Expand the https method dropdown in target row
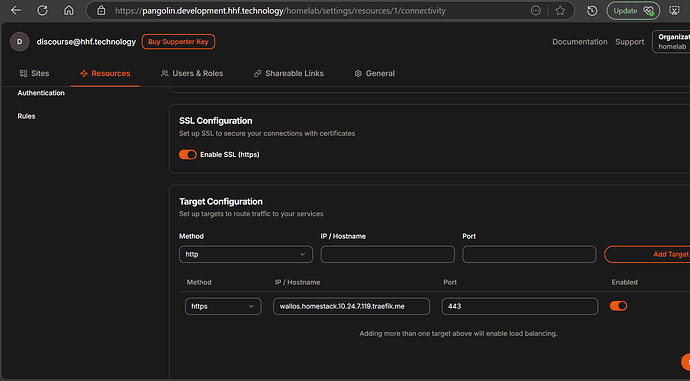 [223, 306]
